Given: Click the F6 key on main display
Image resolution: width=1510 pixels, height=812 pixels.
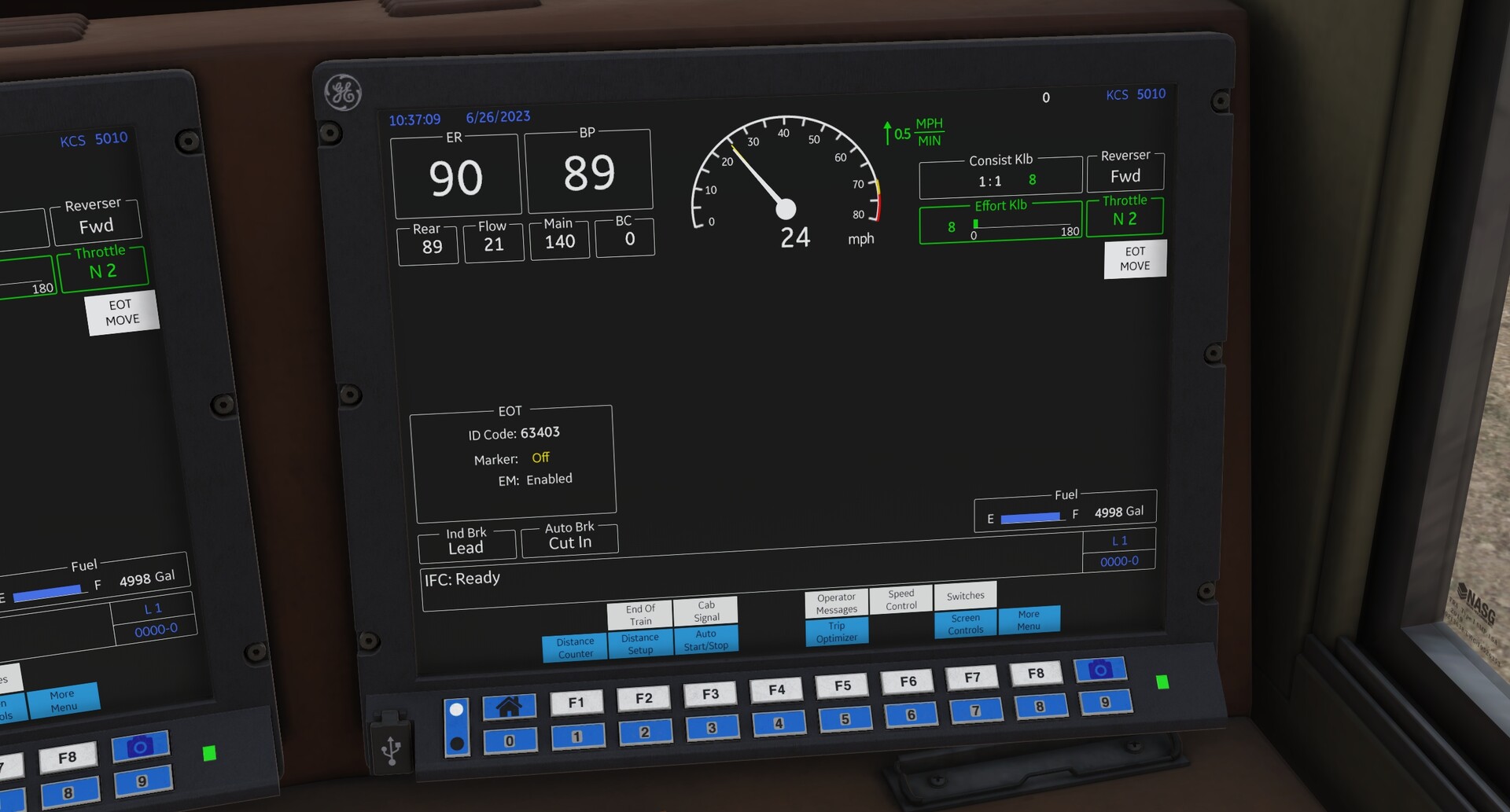Looking at the screenshot, I should (908, 682).
